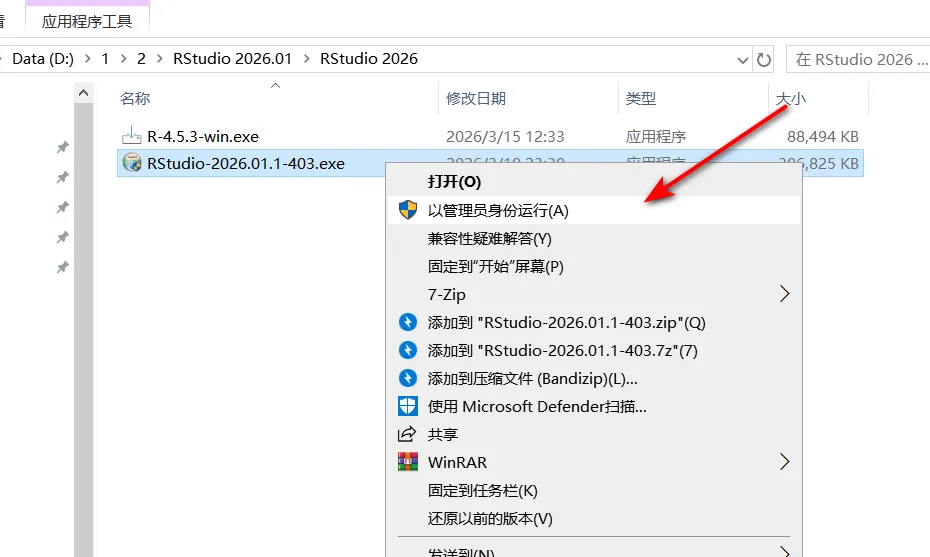Image resolution: width=930 pixels, height=557 pixels.
Task: Sort by the 修改日期 column header
Action: (x=476, y=98)
